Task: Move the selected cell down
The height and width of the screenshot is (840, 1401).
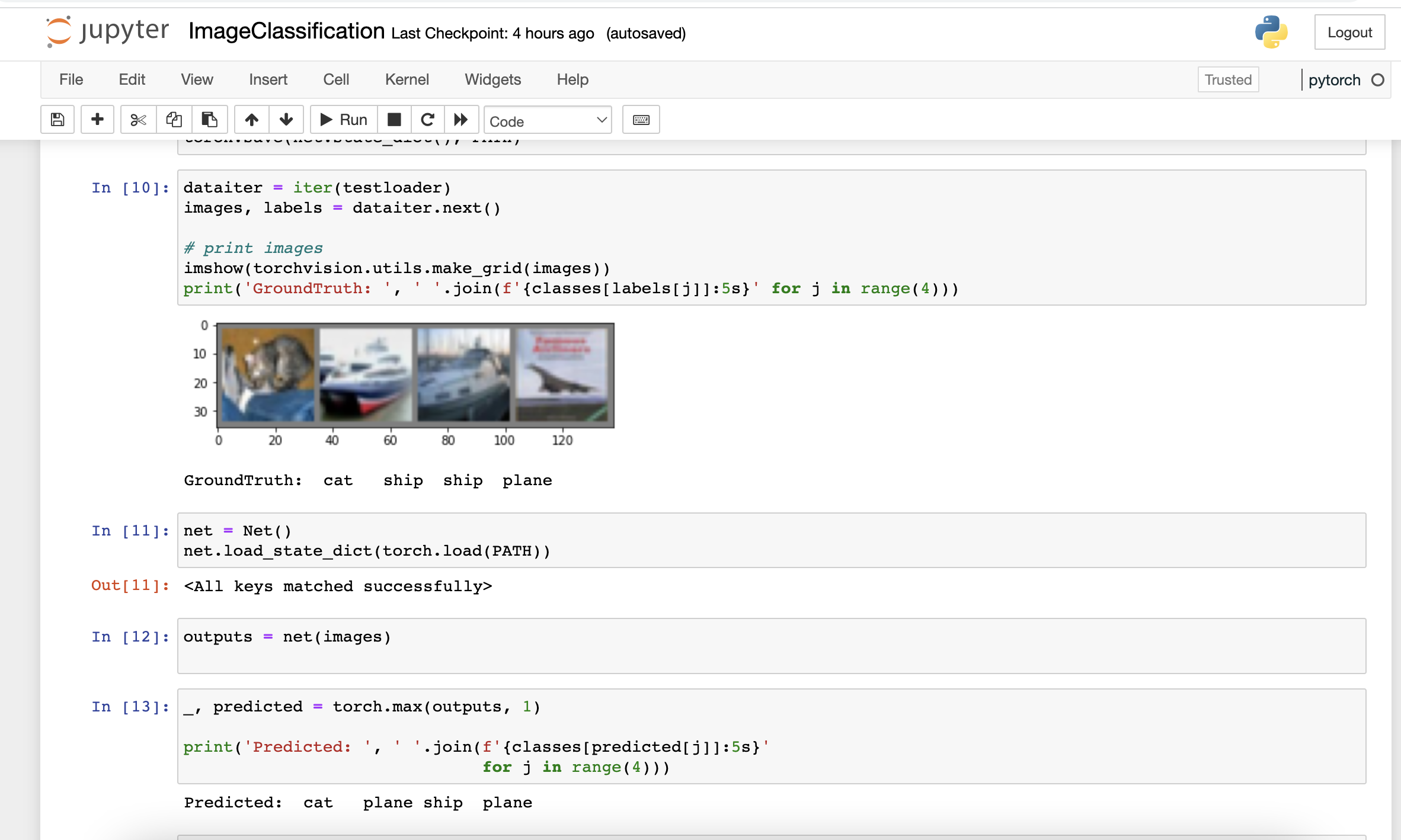Action: click(x=286, y=119)
